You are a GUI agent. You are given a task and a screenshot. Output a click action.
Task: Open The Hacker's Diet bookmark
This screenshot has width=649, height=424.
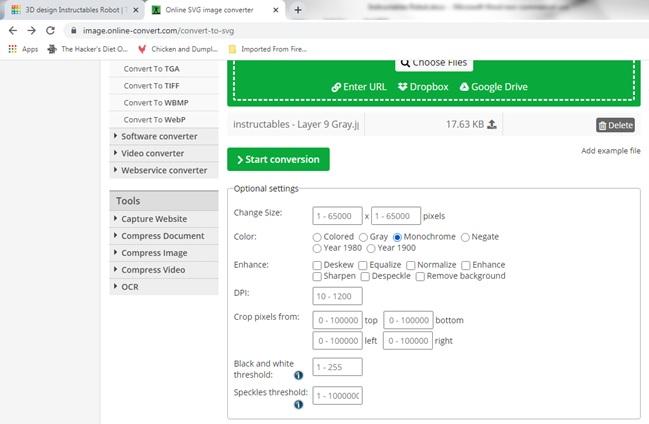pos(88,49)
